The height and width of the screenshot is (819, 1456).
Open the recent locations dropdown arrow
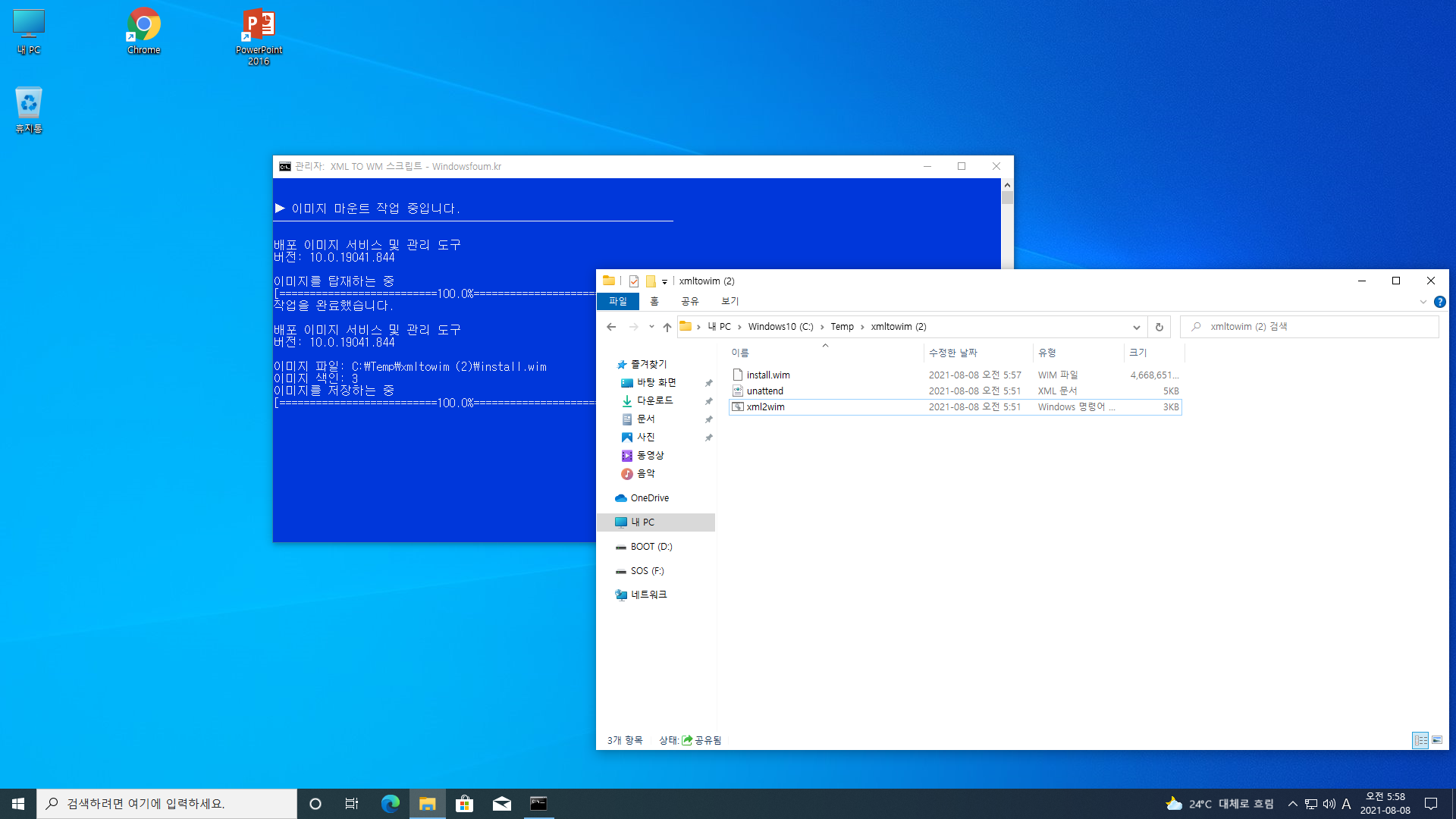651,327
